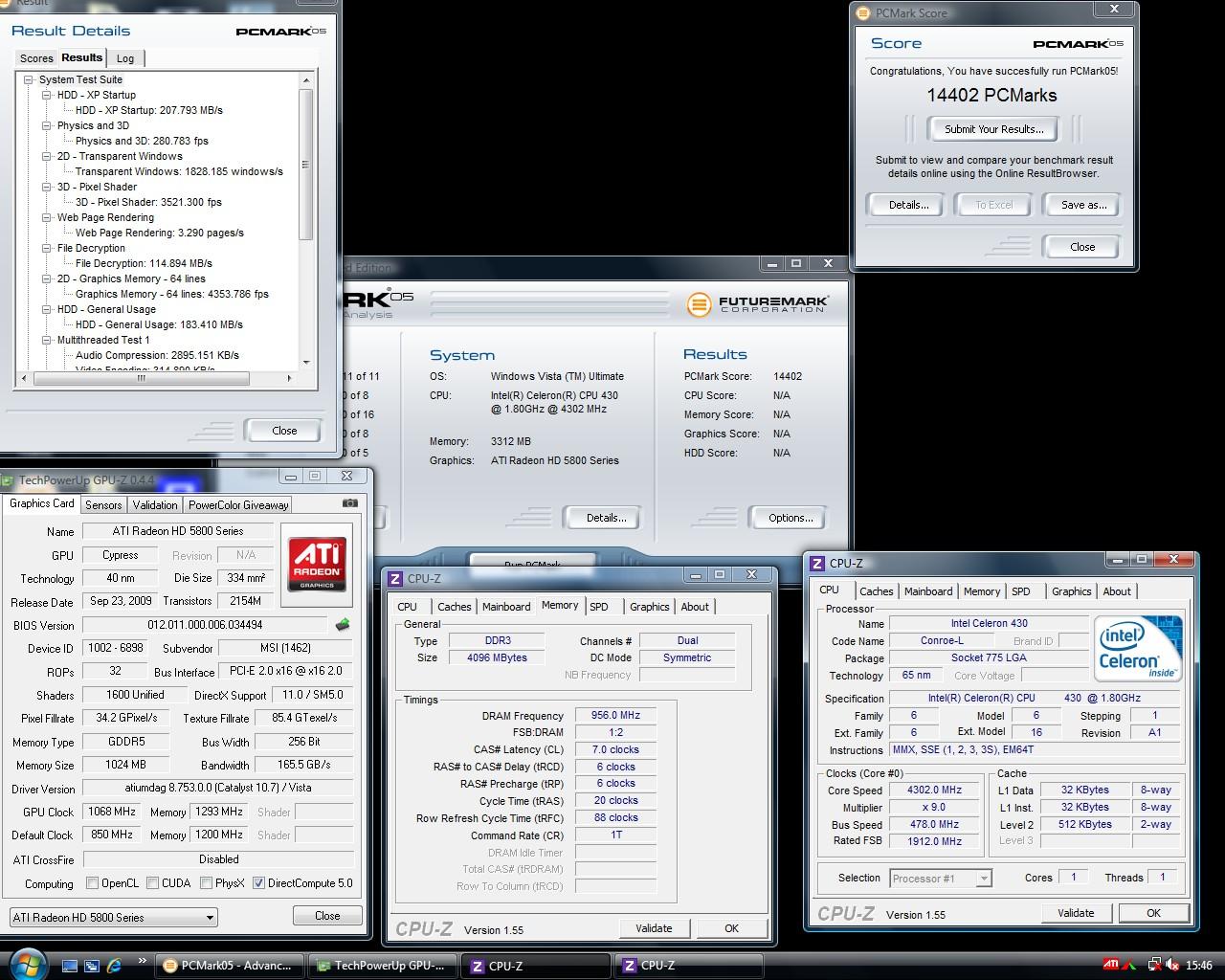This screenshot has height=980, width=1225.
Task: Toggle the OpenCL checkbox
Action: click(x=92, y=882)
